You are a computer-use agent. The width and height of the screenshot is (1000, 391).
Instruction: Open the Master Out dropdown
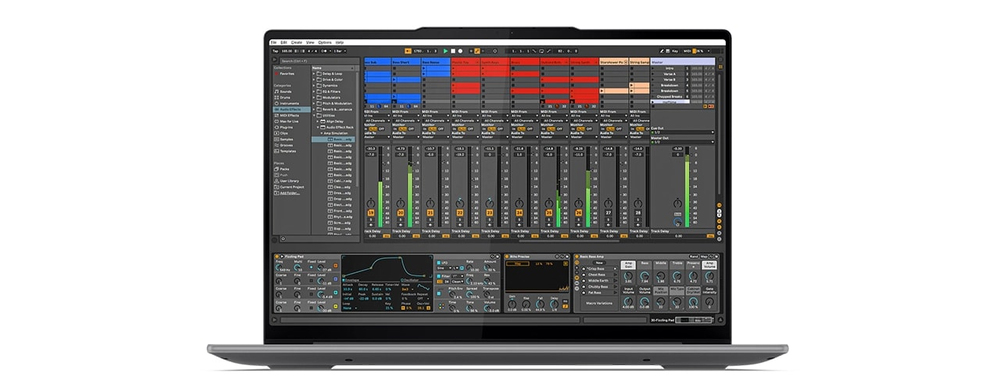tap(682, 142)
